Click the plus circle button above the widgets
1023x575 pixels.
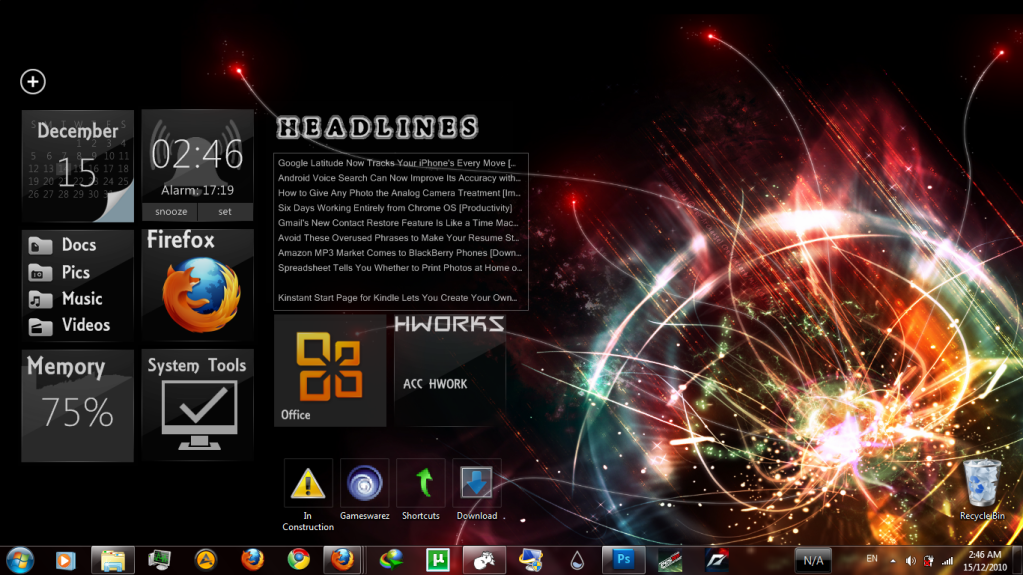33,81
